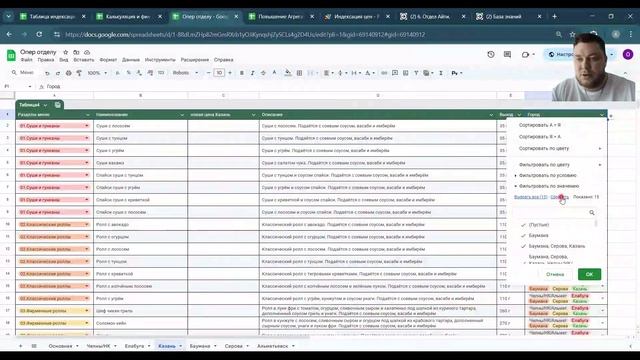
Task: Open the Описание column filter arrow
Action: [491, 115]
